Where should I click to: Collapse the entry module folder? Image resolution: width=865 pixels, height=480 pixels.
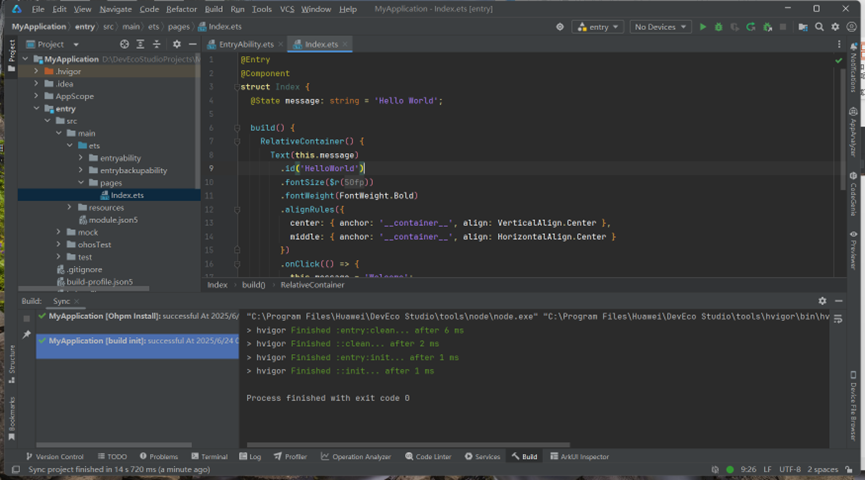pos(36,109)
